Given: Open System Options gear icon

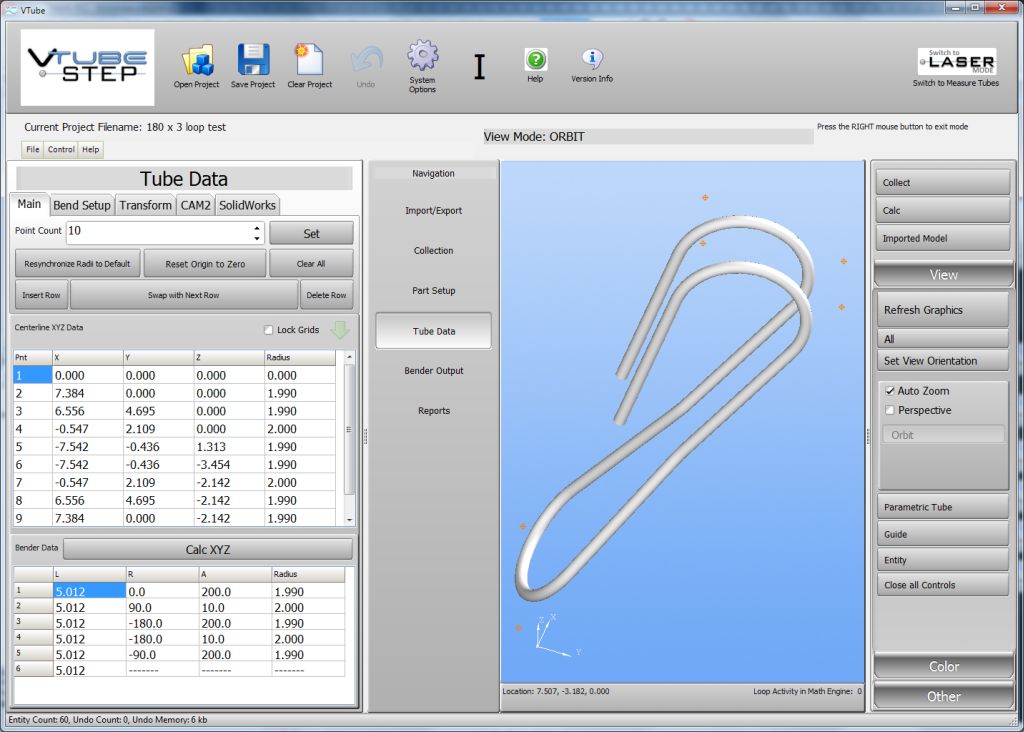Looking at the screenshot, I should (422, 56).
